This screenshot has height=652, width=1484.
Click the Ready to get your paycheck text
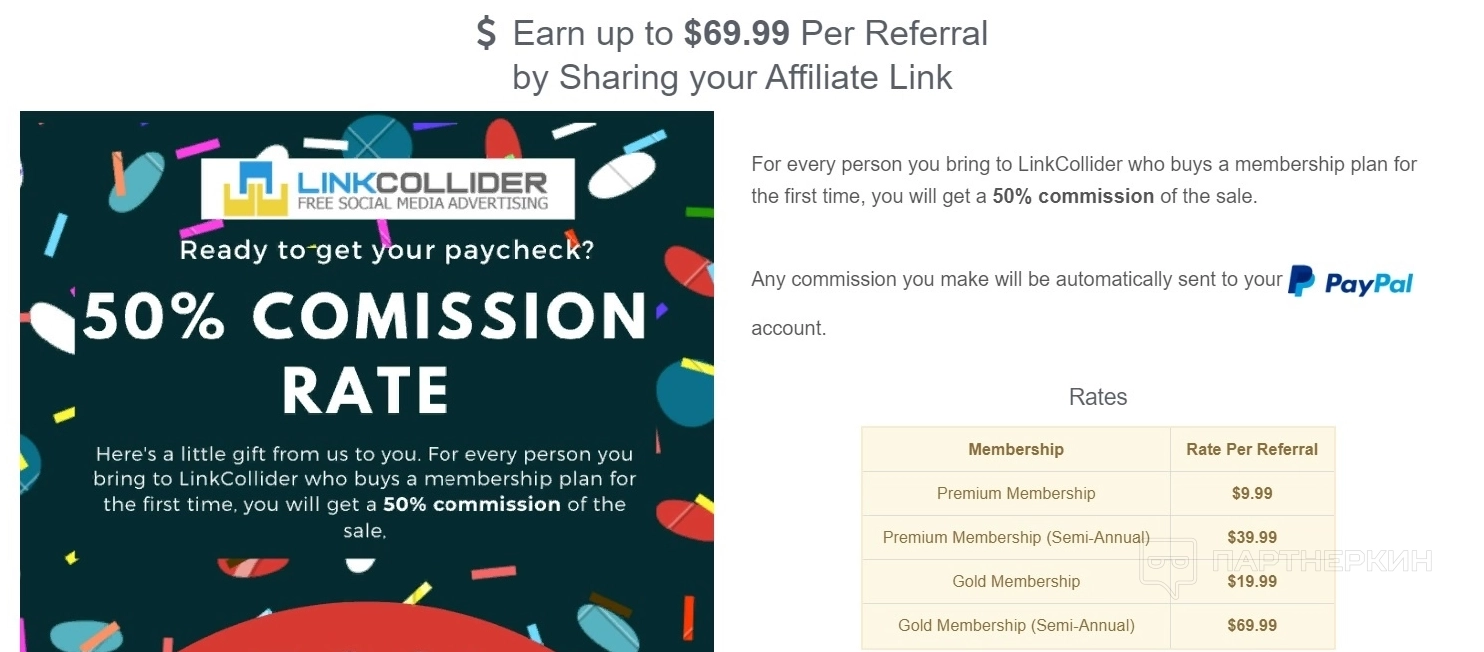[386, 250]
